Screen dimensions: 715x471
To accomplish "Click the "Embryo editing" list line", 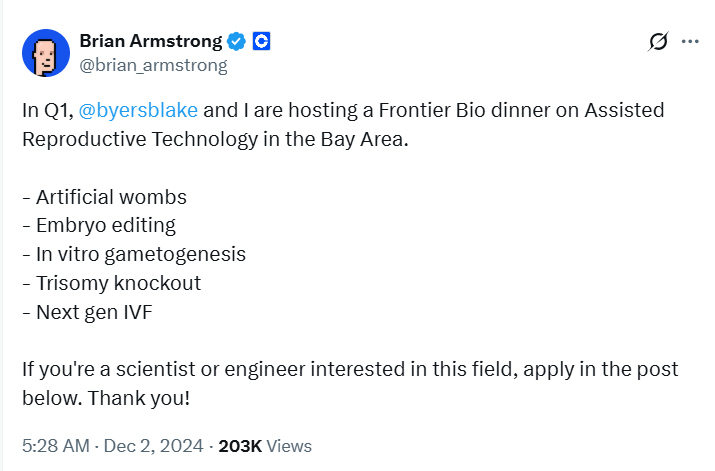I will [99, 225].
